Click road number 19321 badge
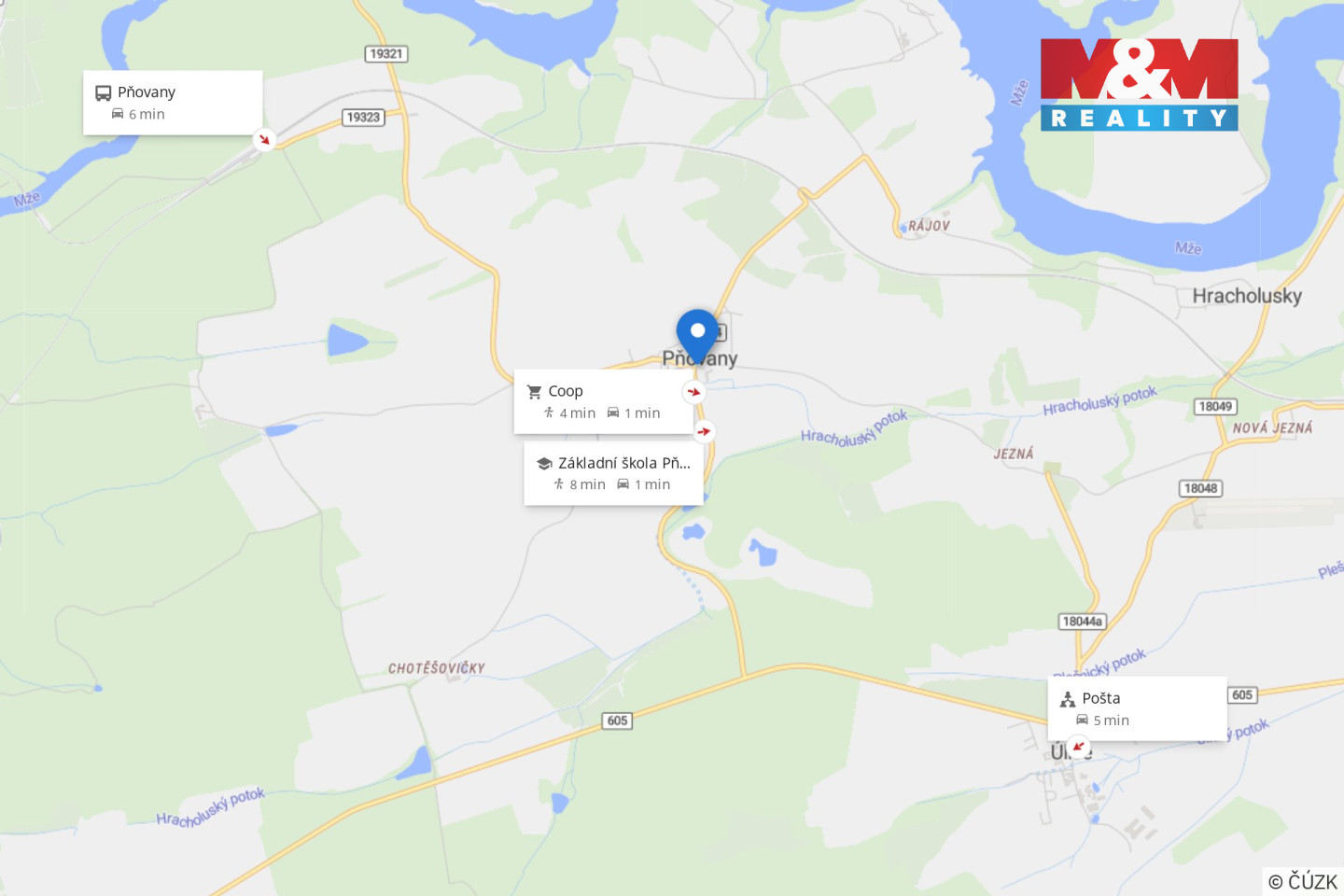 (386, 54)
